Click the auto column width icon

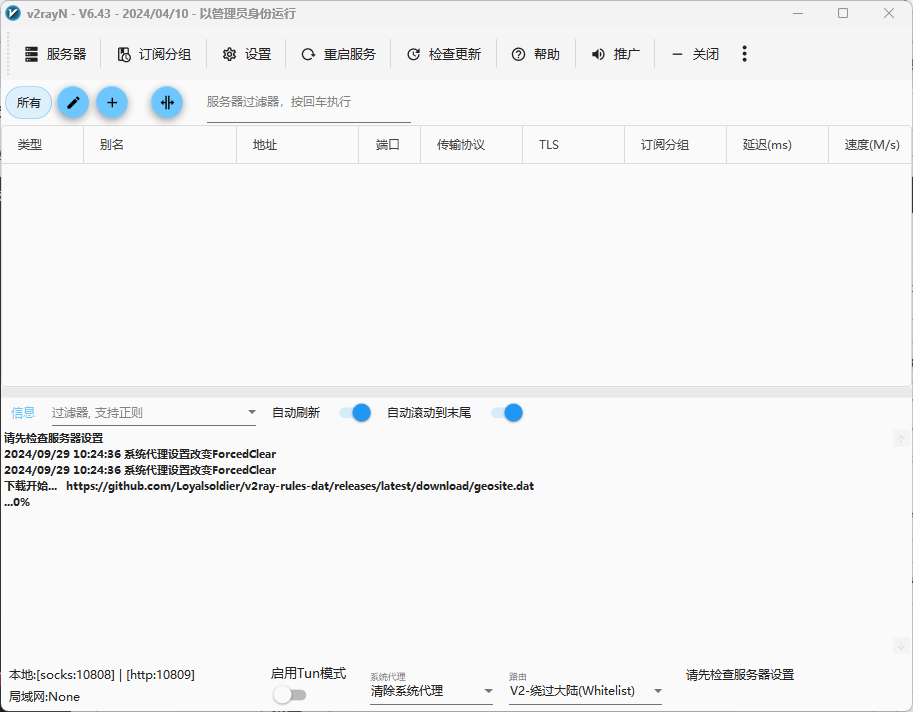tap(167, 102)
